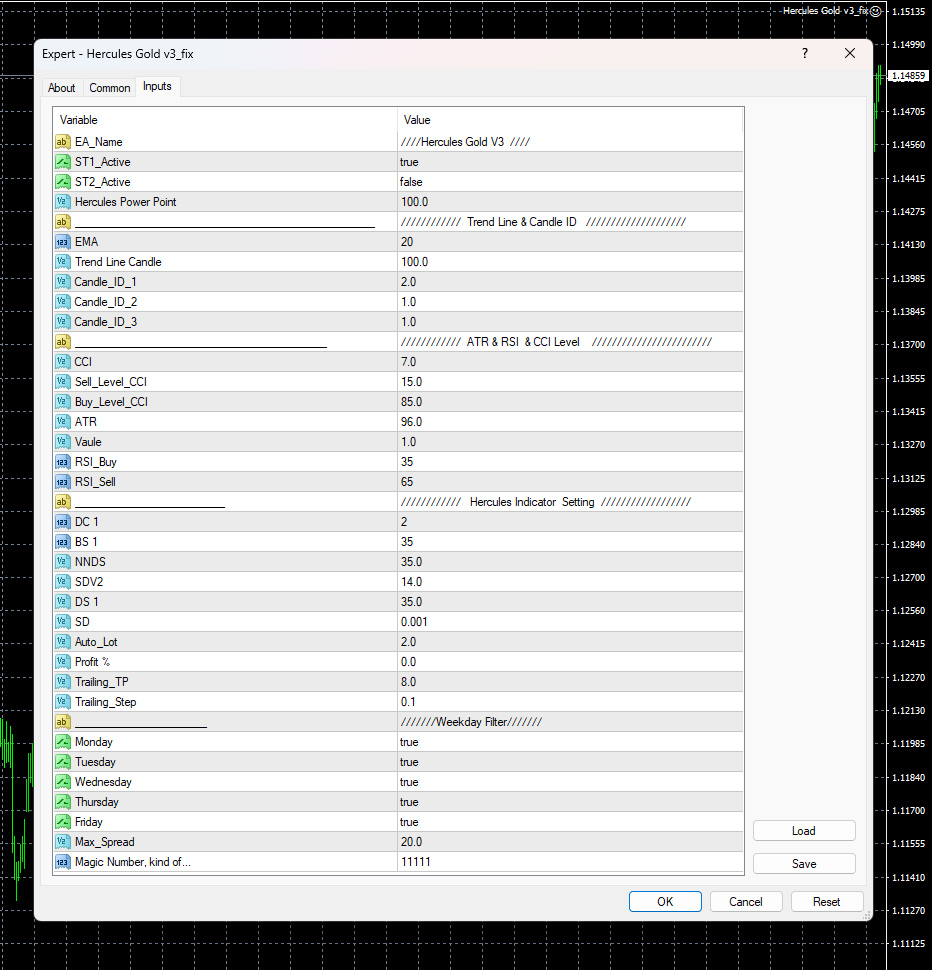Click the icon beside ATR variable
The height and width of the screenshot is (970, 932).
click(62, 422)
